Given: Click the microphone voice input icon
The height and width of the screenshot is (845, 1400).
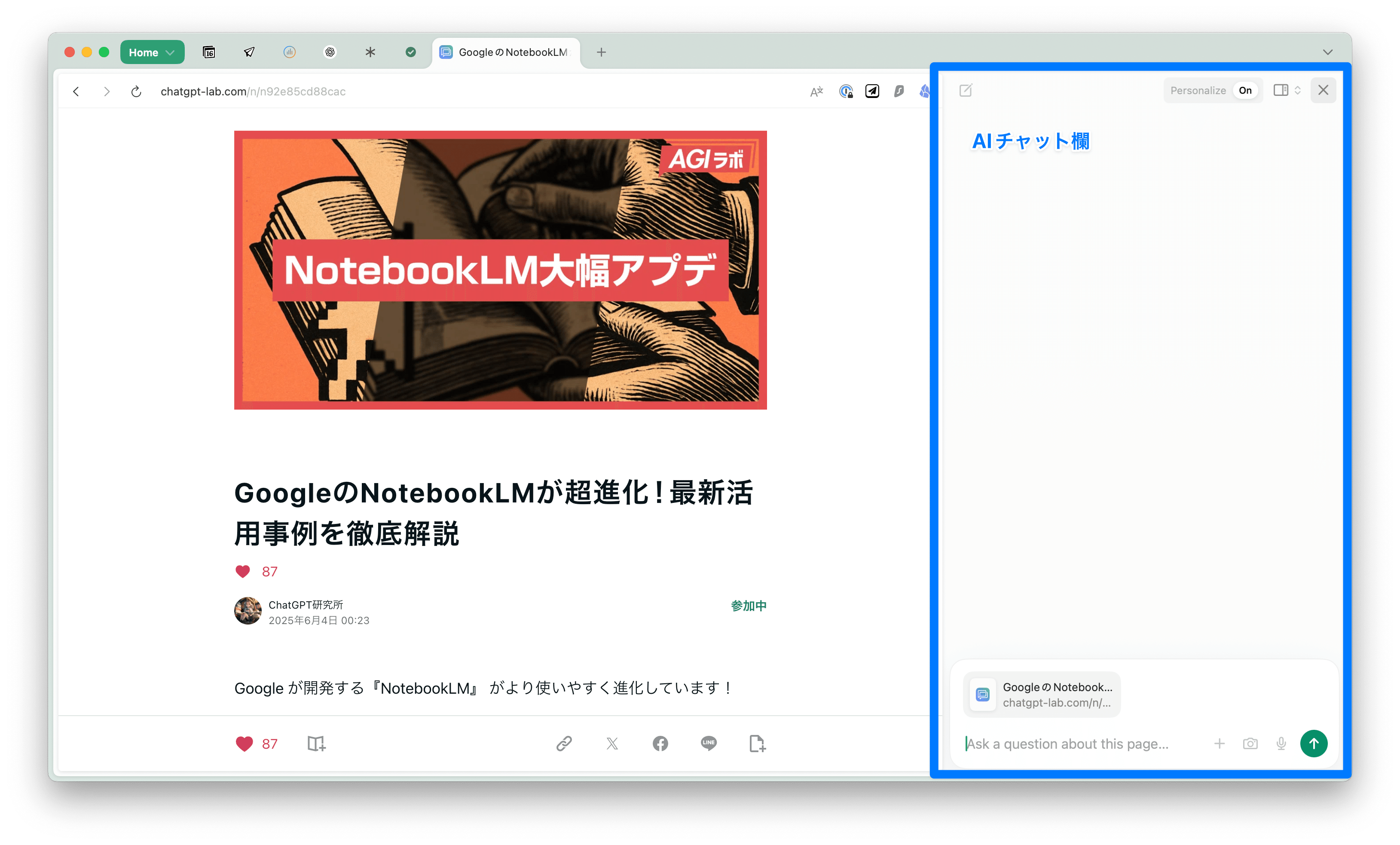Looking at the screenshot, I should [1281, 744].
